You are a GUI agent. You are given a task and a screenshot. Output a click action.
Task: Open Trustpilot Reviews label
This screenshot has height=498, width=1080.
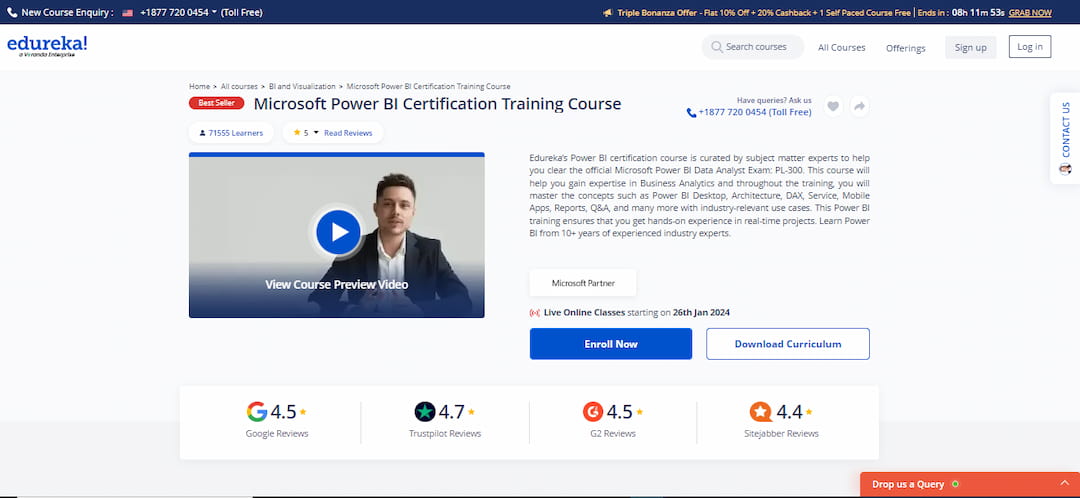445,434
